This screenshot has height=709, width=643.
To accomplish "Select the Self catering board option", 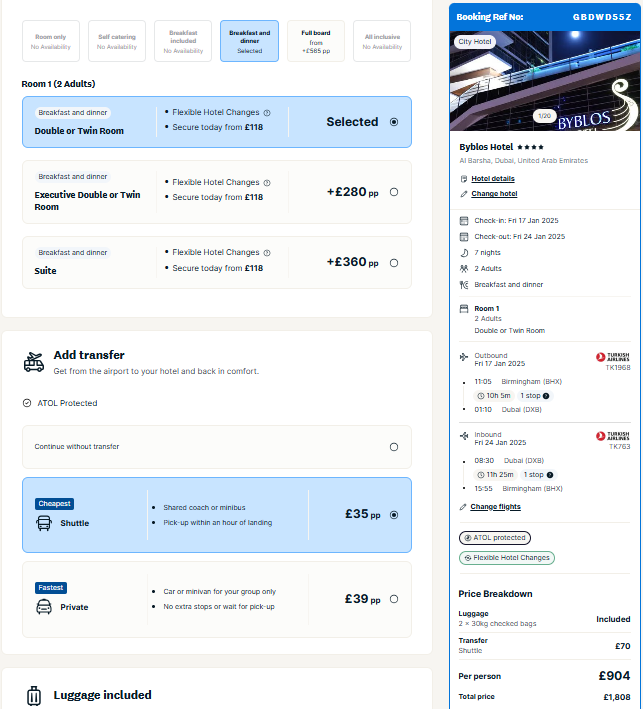I will tap(117, 41).
